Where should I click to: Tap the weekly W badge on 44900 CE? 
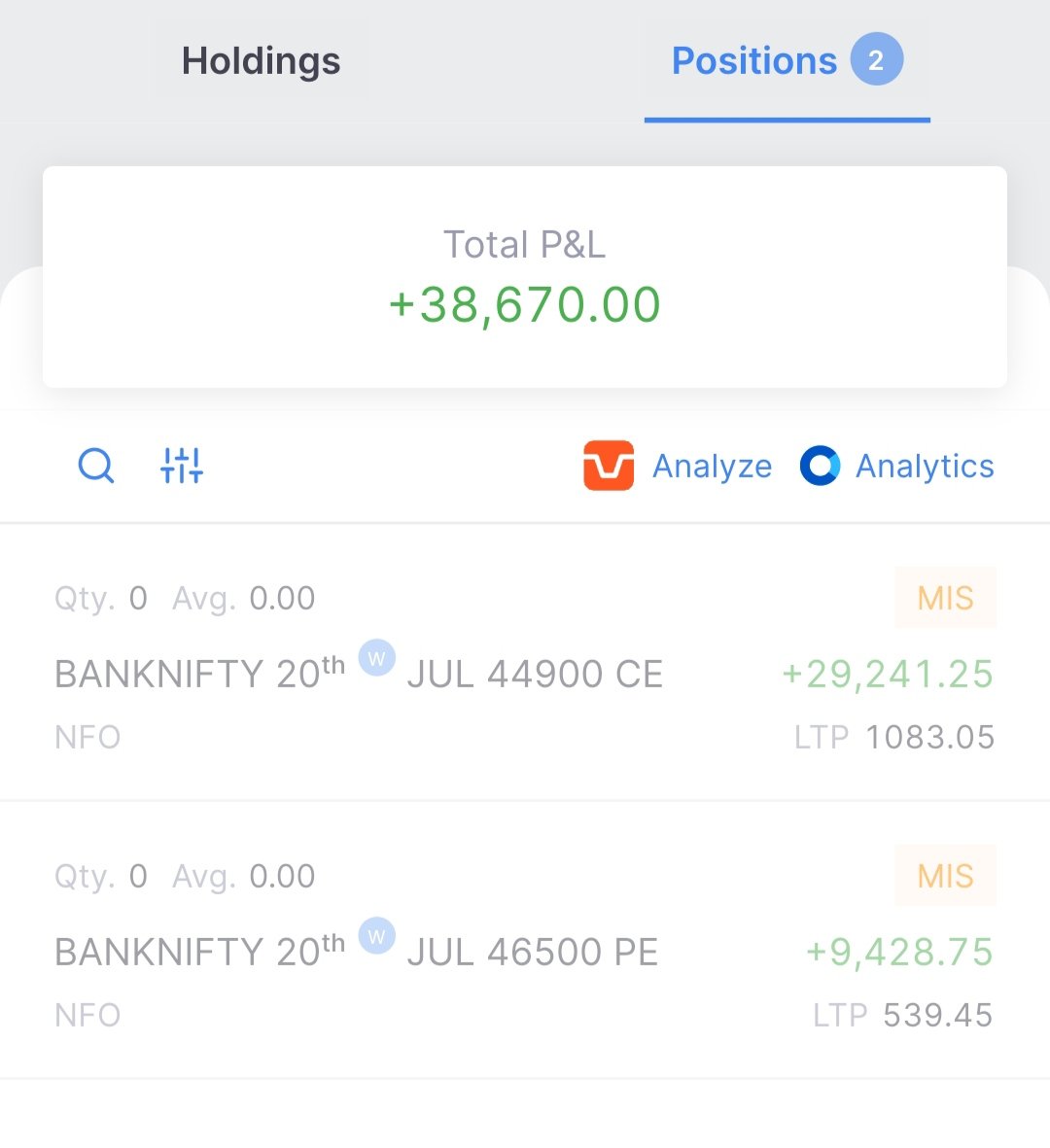[377, 658]
